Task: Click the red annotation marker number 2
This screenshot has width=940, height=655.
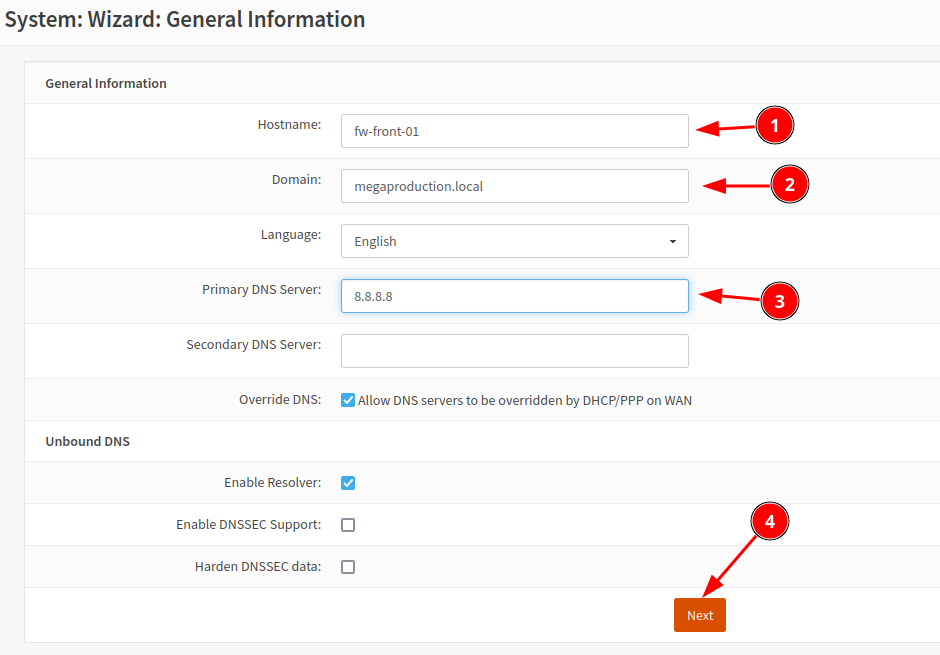Action: (789, 184)
